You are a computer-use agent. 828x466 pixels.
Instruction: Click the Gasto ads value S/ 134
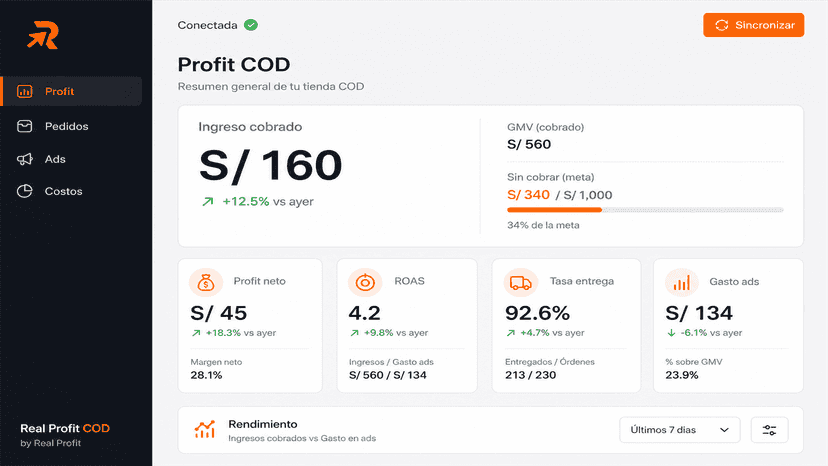point(699,313)
